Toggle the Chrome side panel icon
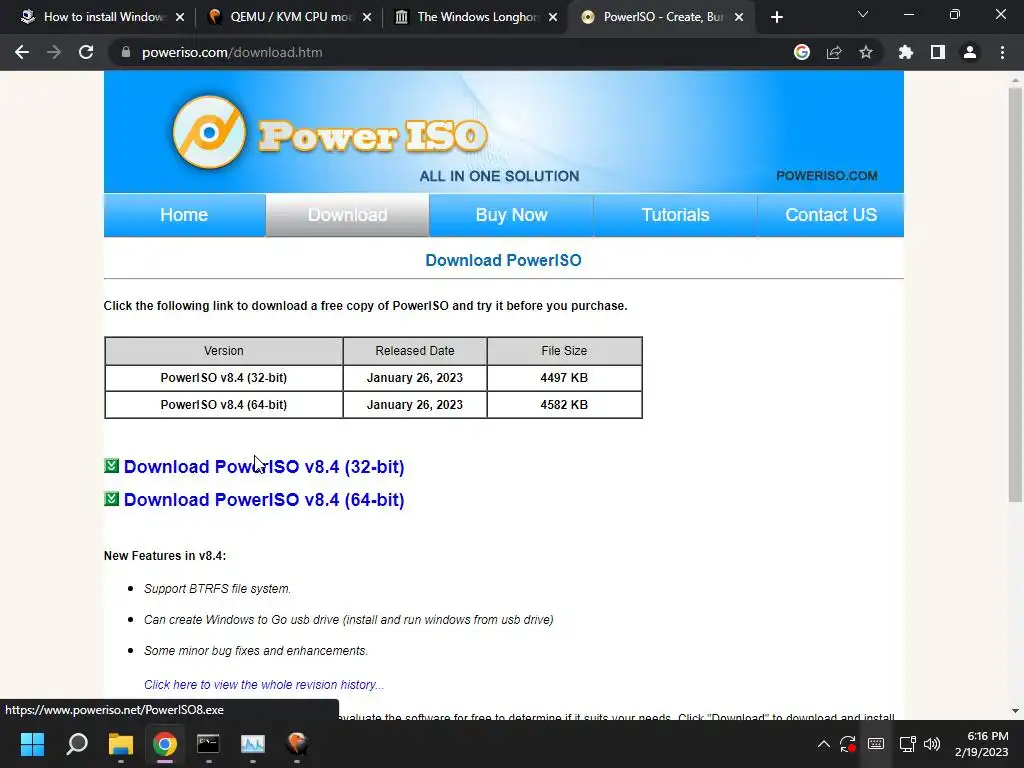 point(938,52)
